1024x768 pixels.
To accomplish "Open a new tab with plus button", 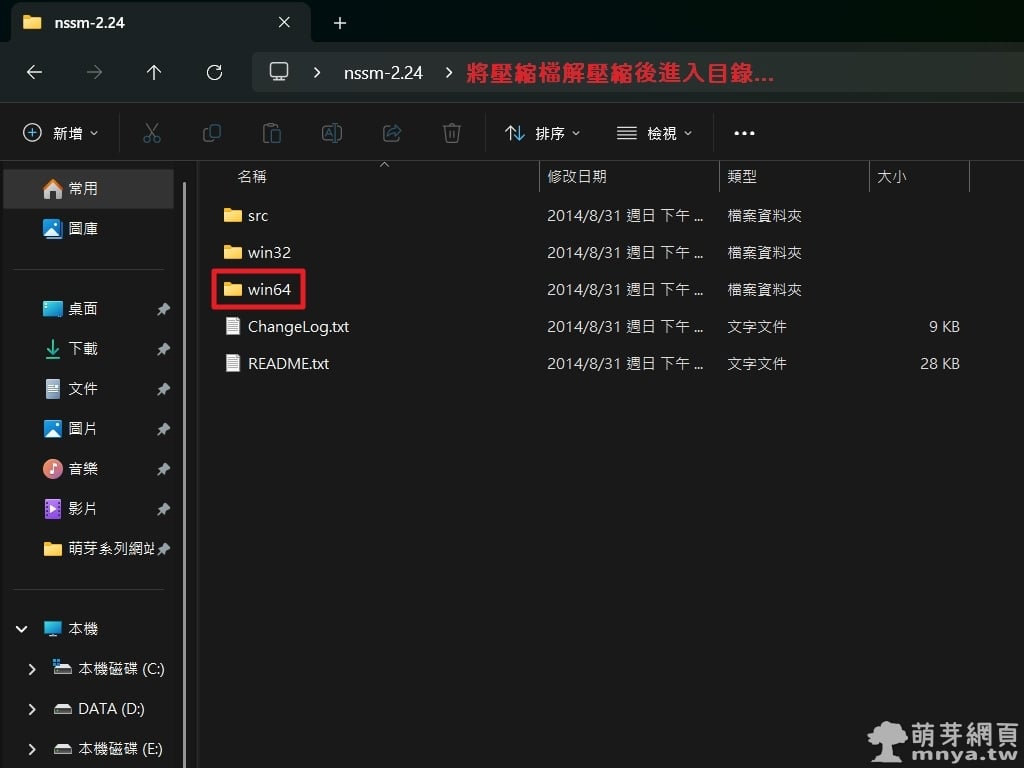I will pos(340,22).
